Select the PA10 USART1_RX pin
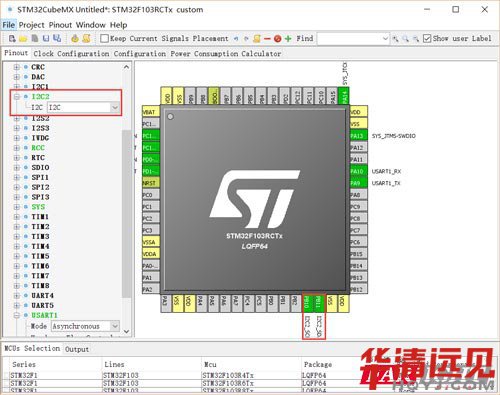Viewport: 500px width, 395px height. [x=358, y=171]
